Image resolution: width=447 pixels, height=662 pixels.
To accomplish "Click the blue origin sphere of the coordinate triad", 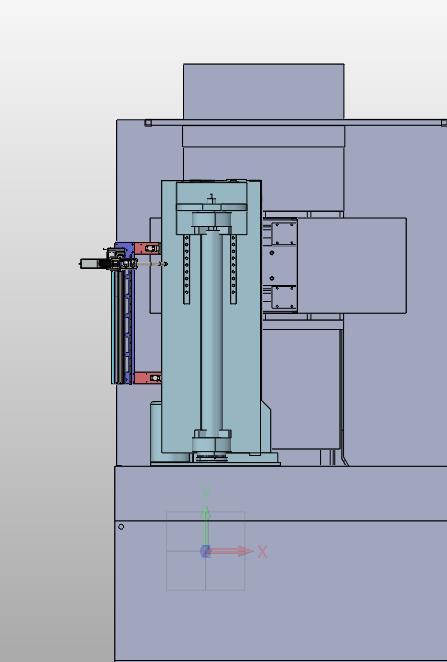I will 205,551.
